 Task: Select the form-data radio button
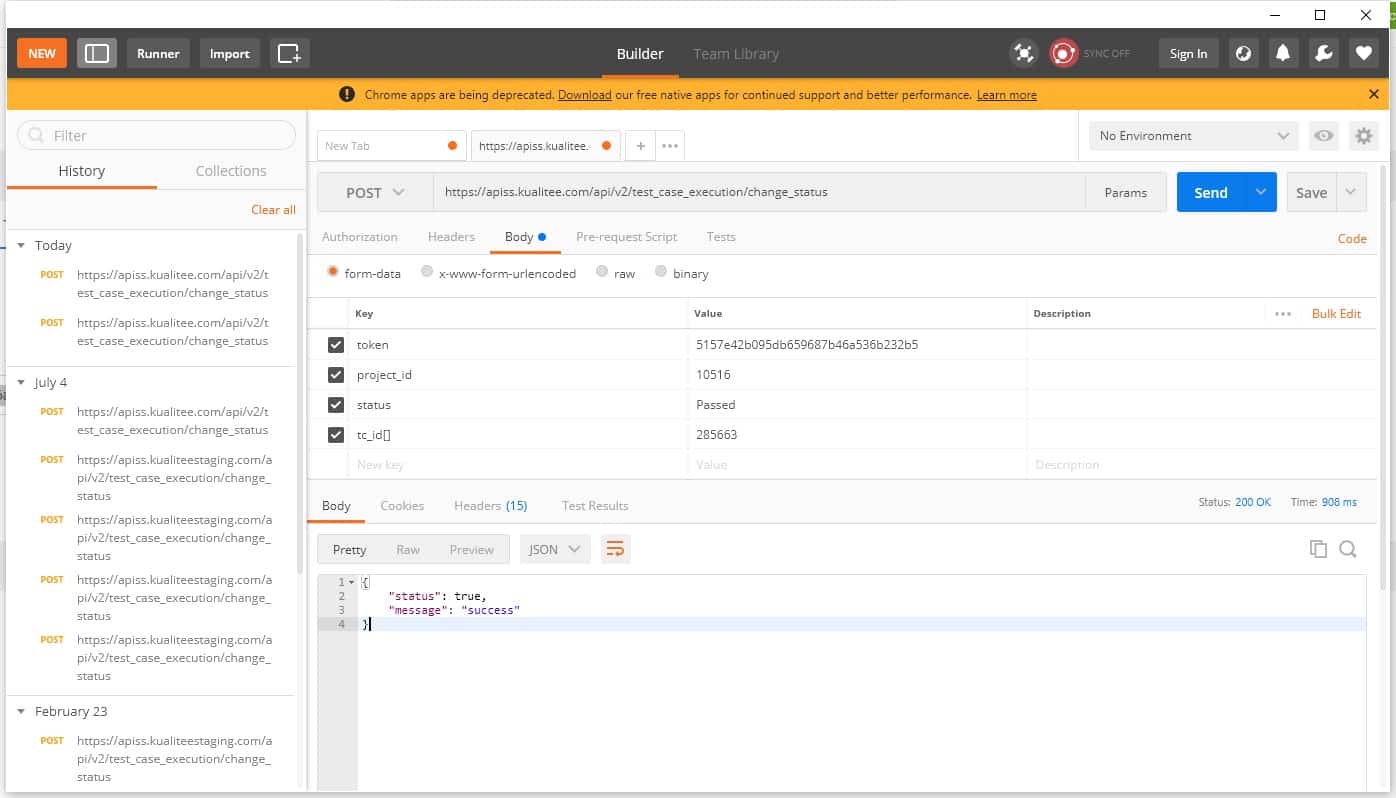[333, 272]
